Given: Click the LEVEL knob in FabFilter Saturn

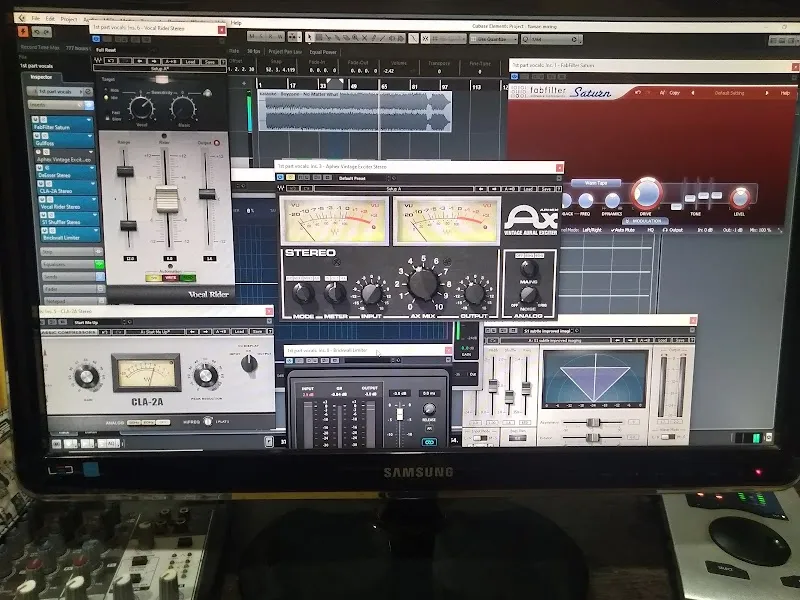Looking at the screenshot, I should [740, 197].
